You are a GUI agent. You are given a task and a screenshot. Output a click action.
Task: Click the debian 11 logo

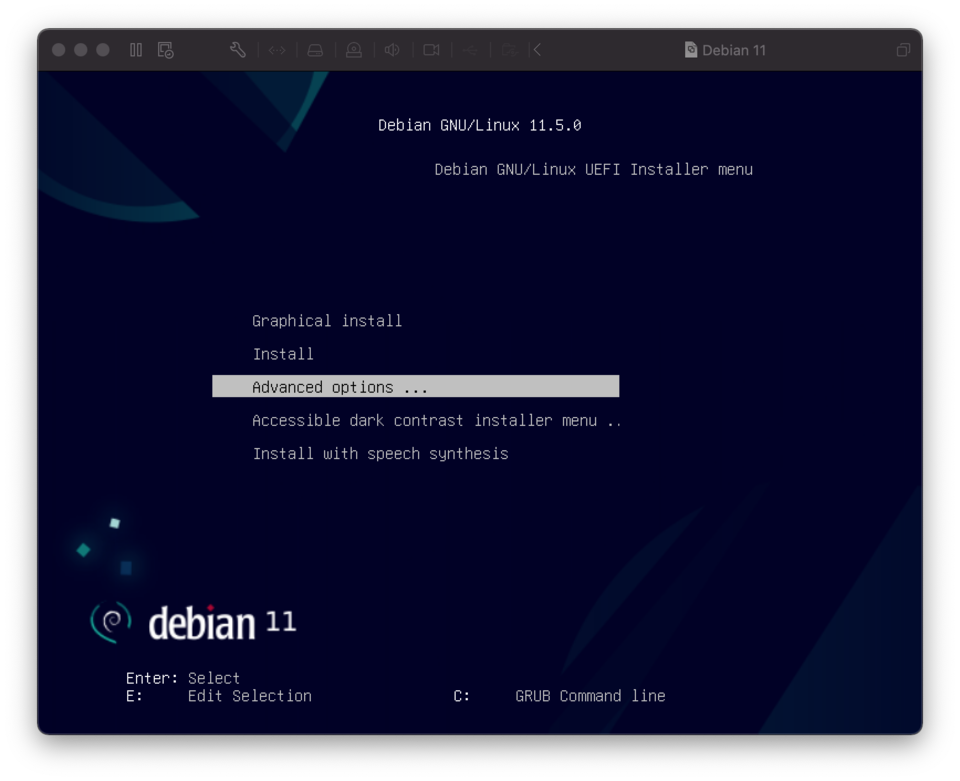click(x=188, y=622)
